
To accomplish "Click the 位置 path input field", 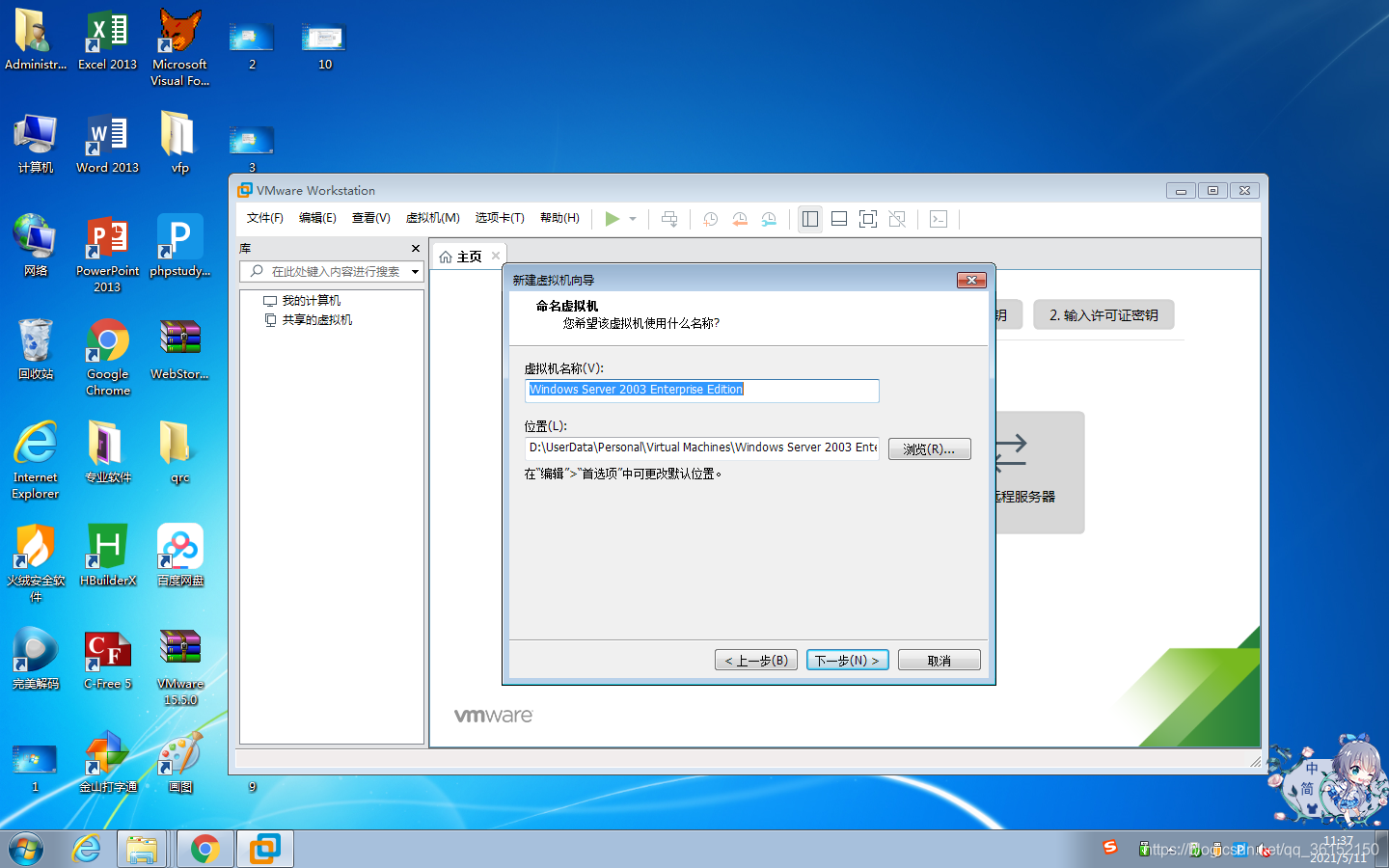I will tap(702, 448).
